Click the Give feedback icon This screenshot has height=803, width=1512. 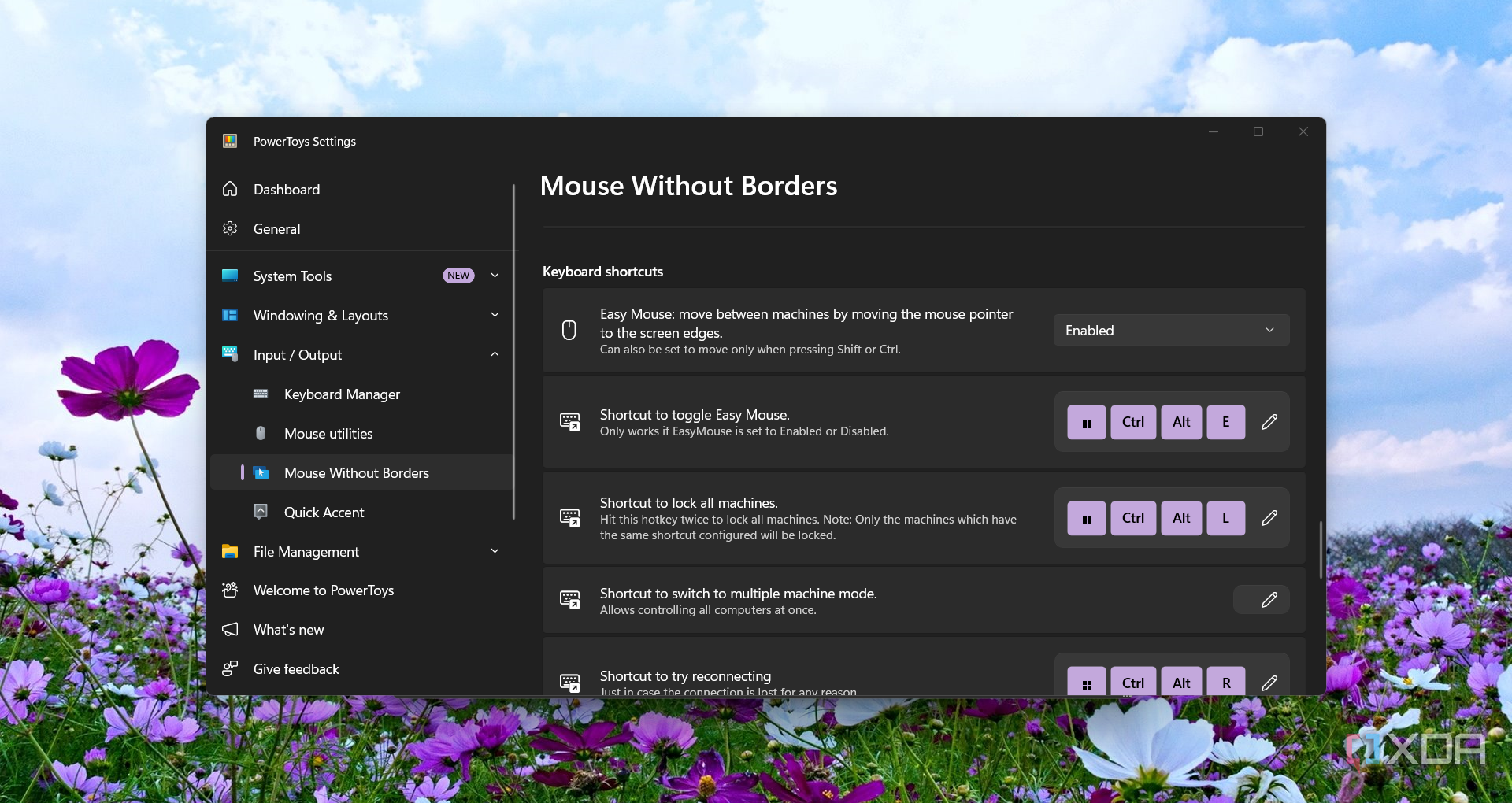tap(230, 668)
